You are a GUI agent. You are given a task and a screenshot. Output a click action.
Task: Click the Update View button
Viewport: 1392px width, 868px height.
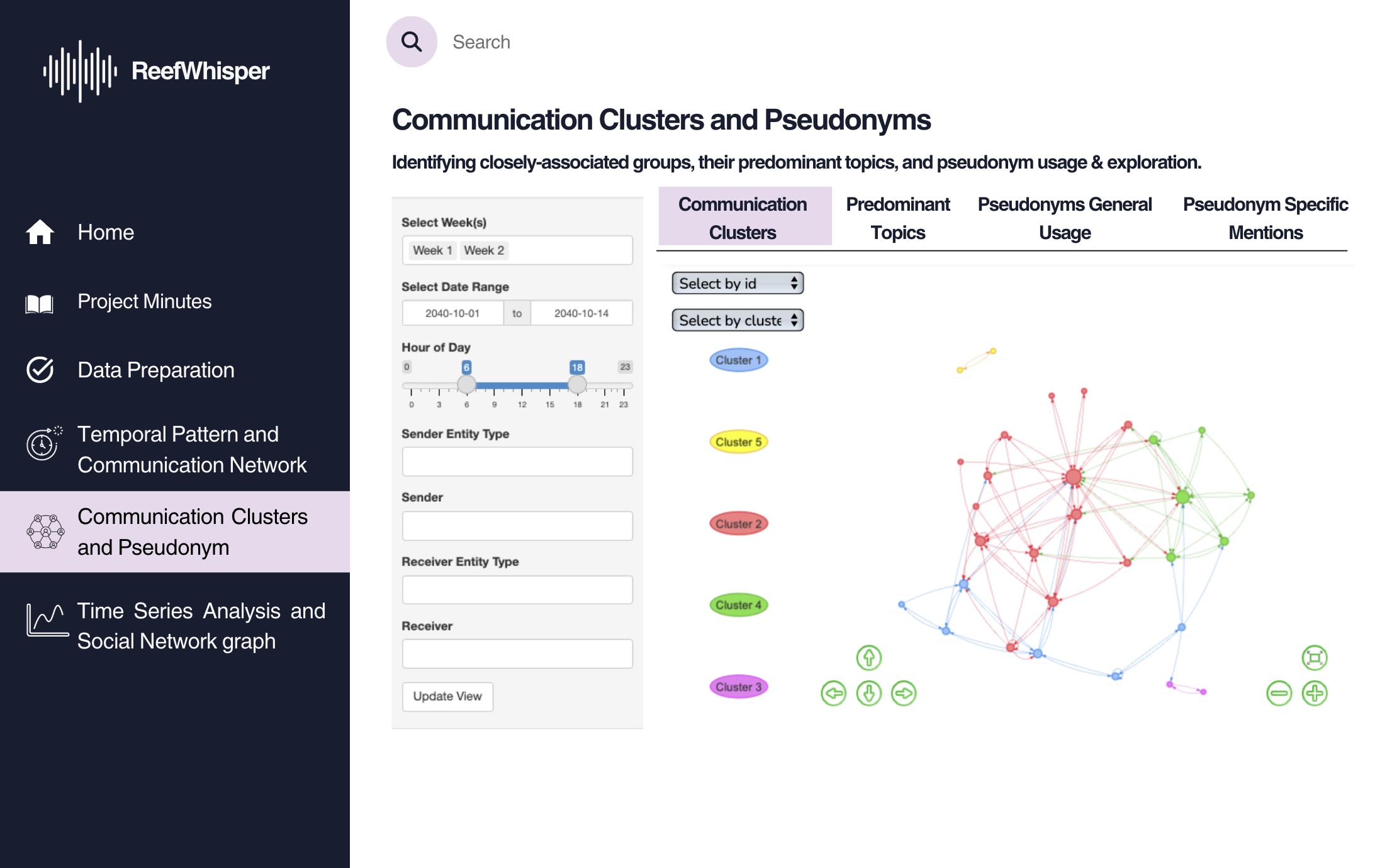point(447,696)
